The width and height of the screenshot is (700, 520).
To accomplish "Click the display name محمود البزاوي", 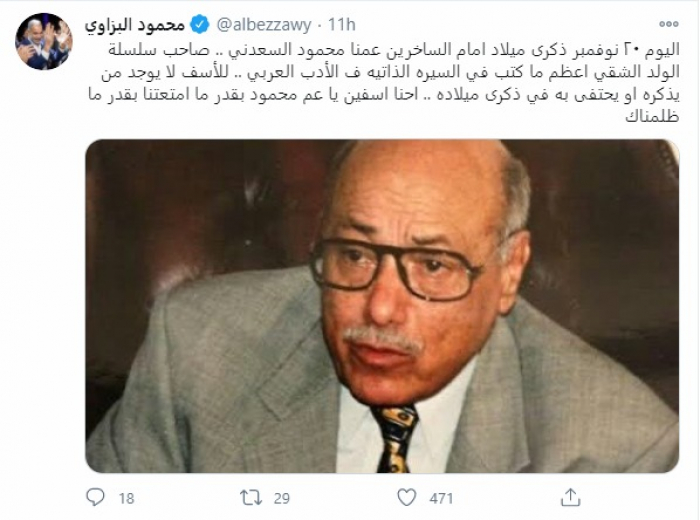I will point(135,25).
